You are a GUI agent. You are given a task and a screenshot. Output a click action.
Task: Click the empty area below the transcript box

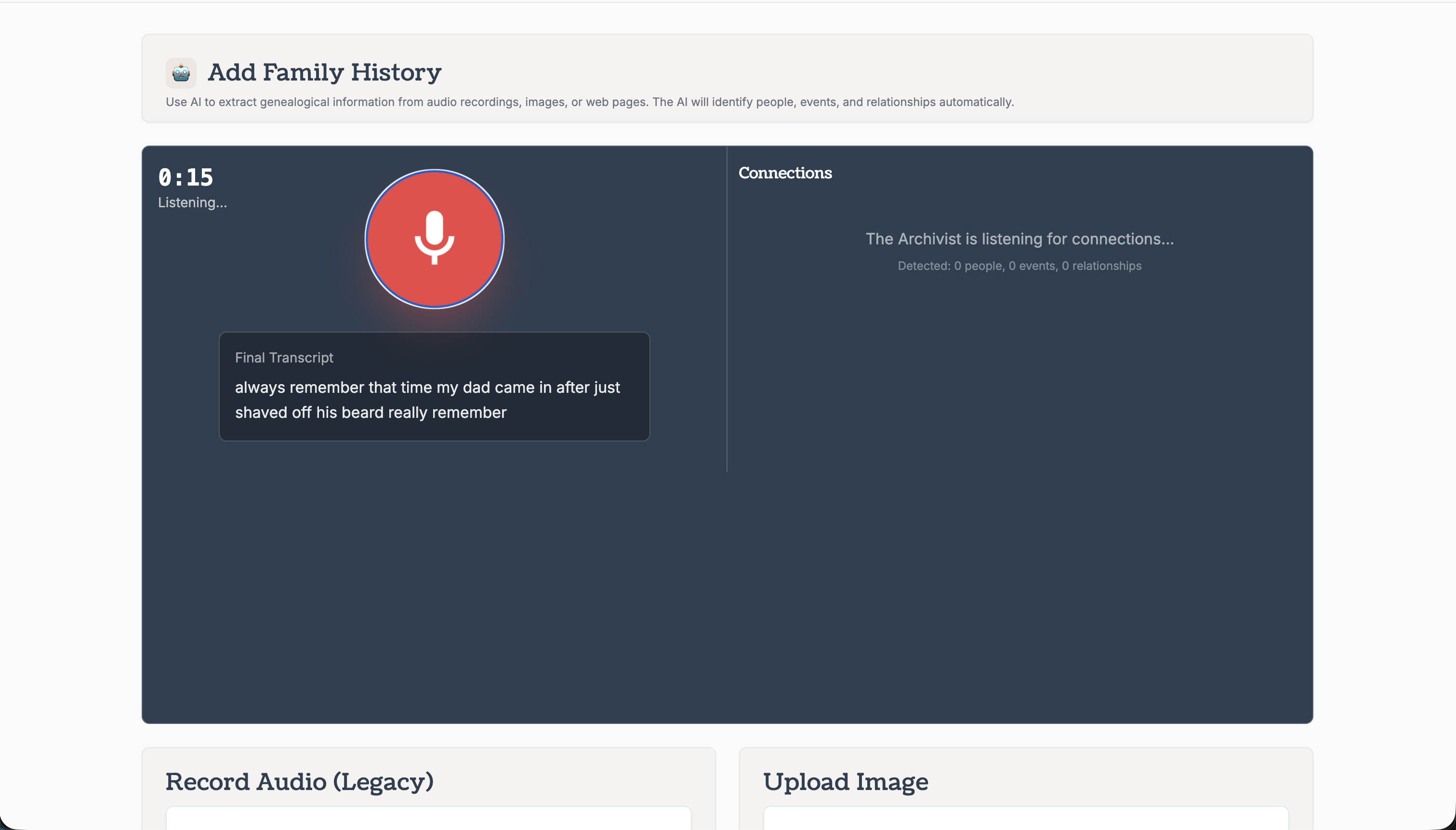click(x=434, y=570)
